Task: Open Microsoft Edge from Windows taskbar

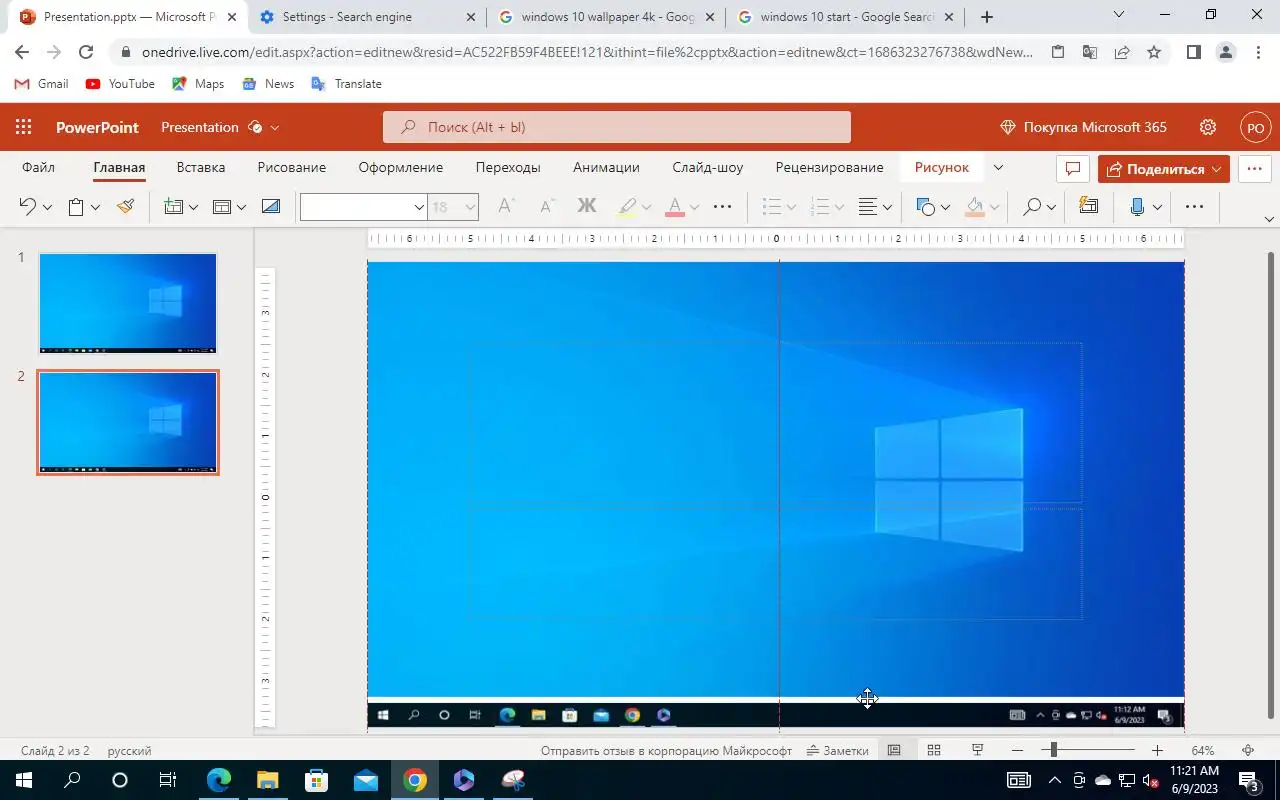Action: (218, 780)
